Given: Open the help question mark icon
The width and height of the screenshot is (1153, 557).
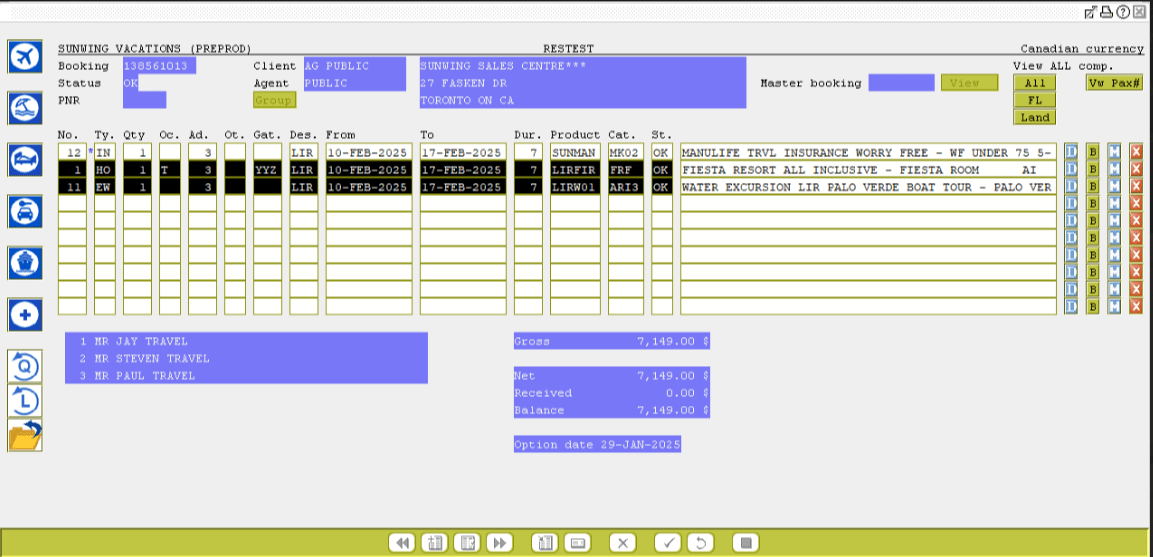Looking at the screenshot, I should (1122, 11).
